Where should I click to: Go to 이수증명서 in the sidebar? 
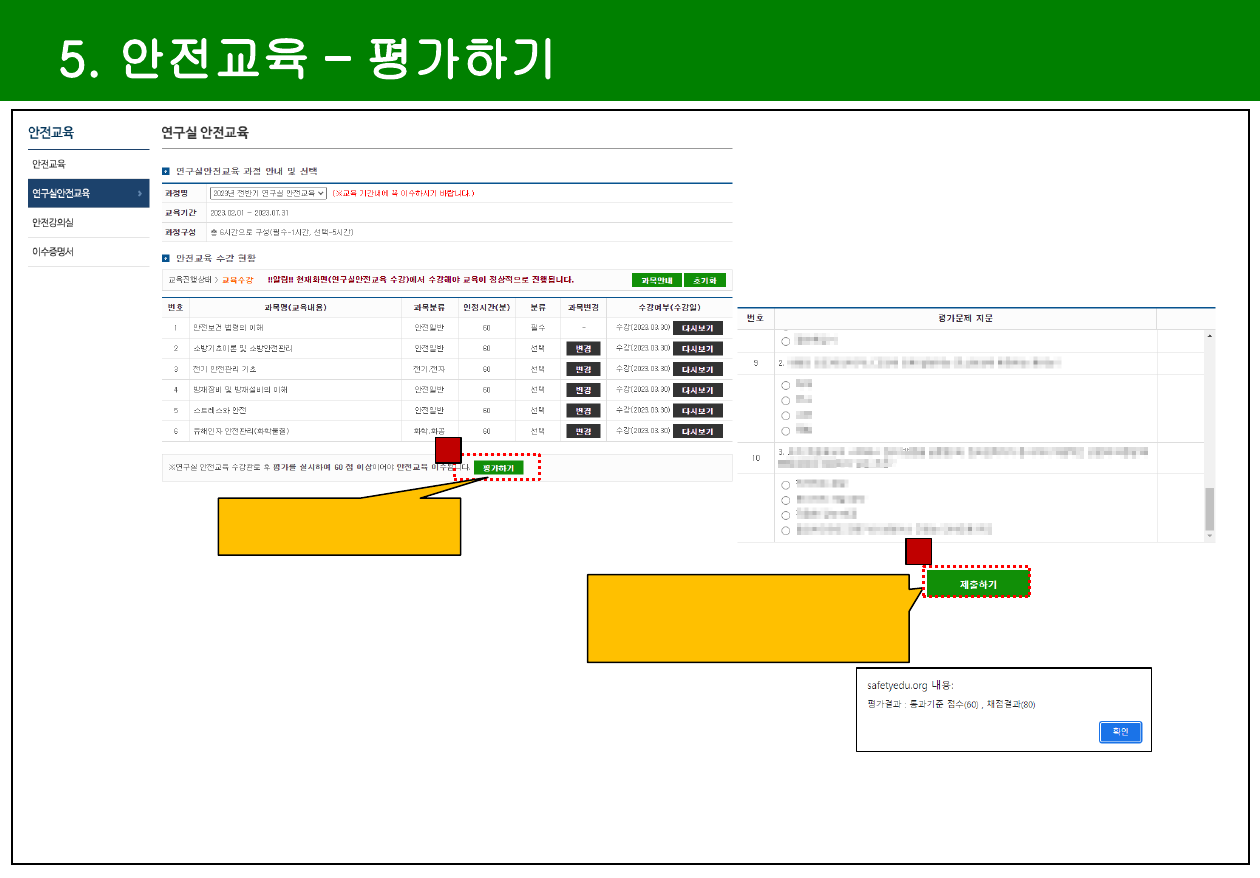pos(53,252)
